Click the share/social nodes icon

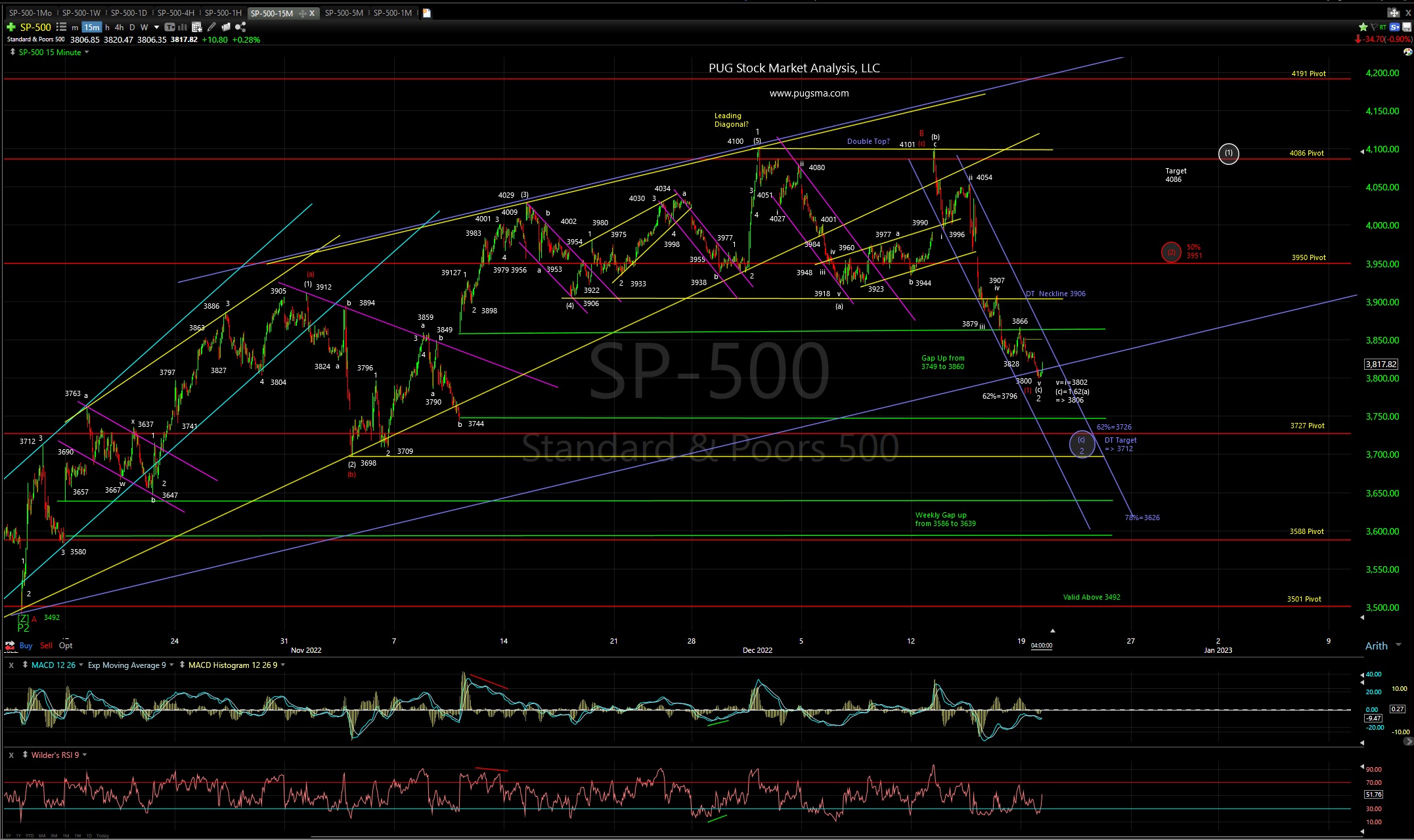tap(240, 28)
